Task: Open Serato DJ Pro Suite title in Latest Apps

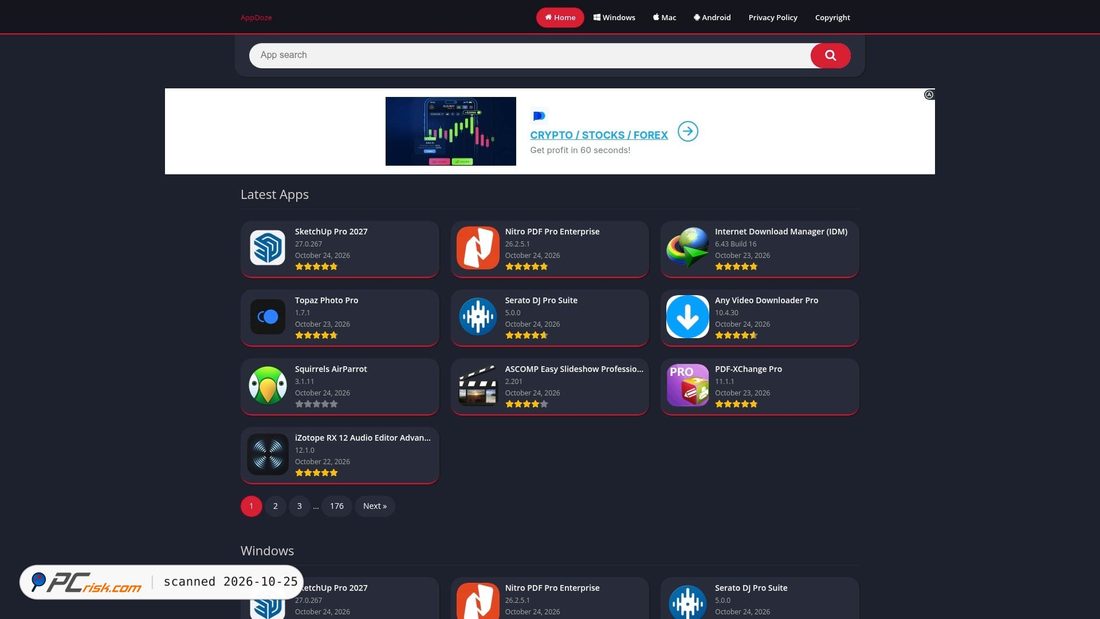Action: click(541, 300)
